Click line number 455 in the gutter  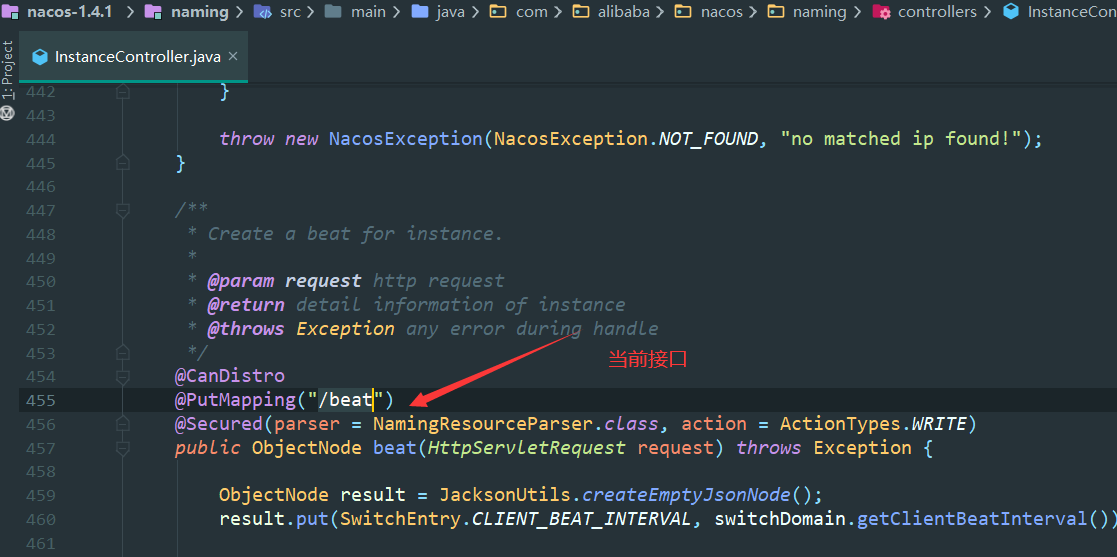[39, 400]
